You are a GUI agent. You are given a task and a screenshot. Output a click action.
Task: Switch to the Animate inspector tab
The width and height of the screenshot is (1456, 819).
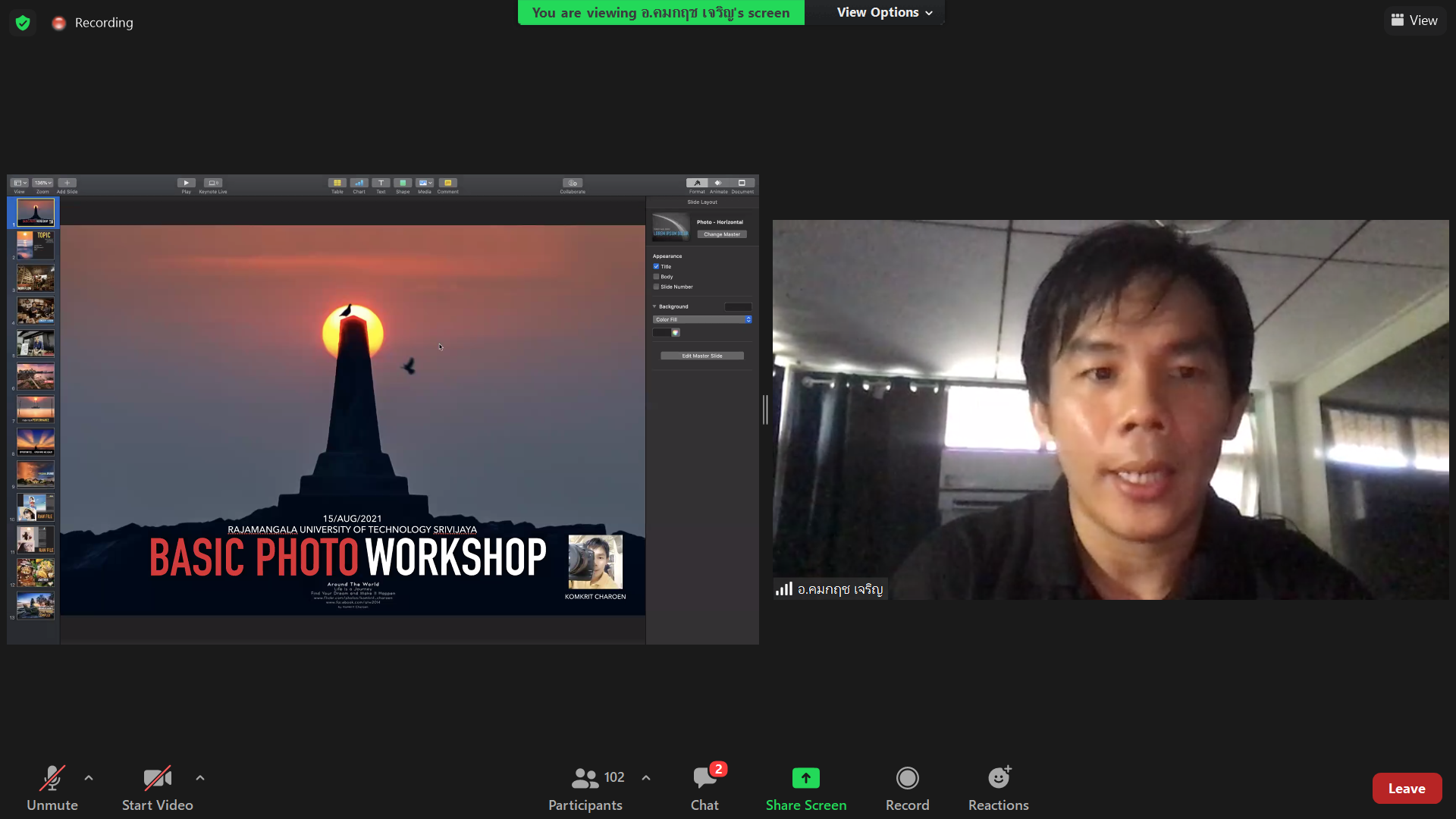point(718,183)
